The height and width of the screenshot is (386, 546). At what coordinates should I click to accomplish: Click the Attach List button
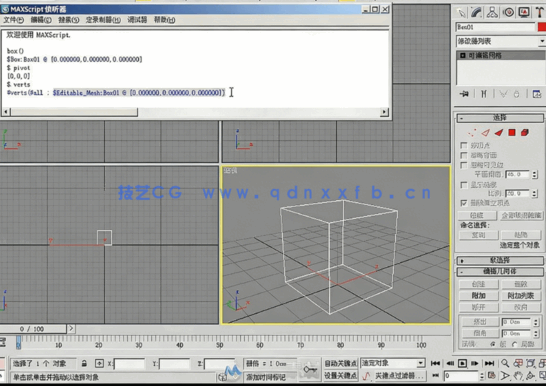point(521,296)
